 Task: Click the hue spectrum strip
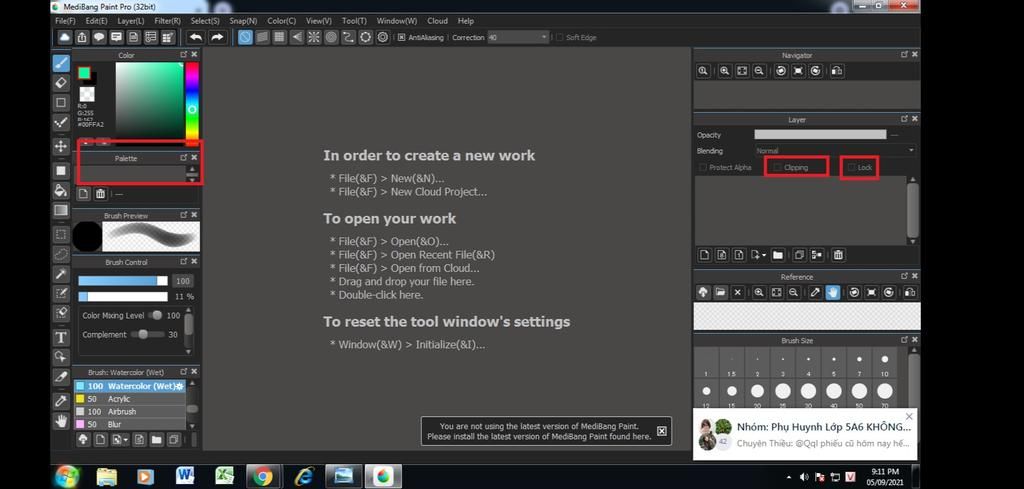click(192, 103)
